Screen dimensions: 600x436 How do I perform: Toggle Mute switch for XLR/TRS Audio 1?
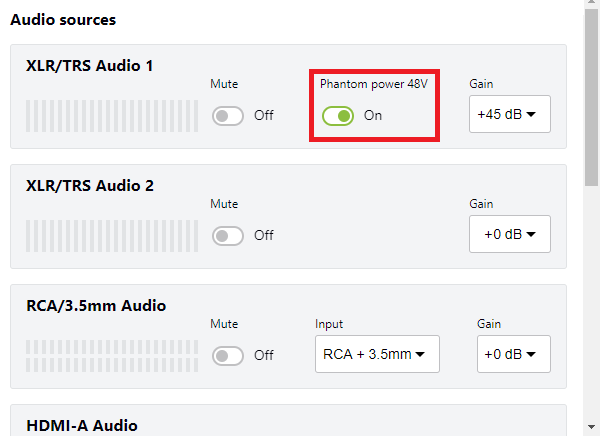[x=228, y=115]
